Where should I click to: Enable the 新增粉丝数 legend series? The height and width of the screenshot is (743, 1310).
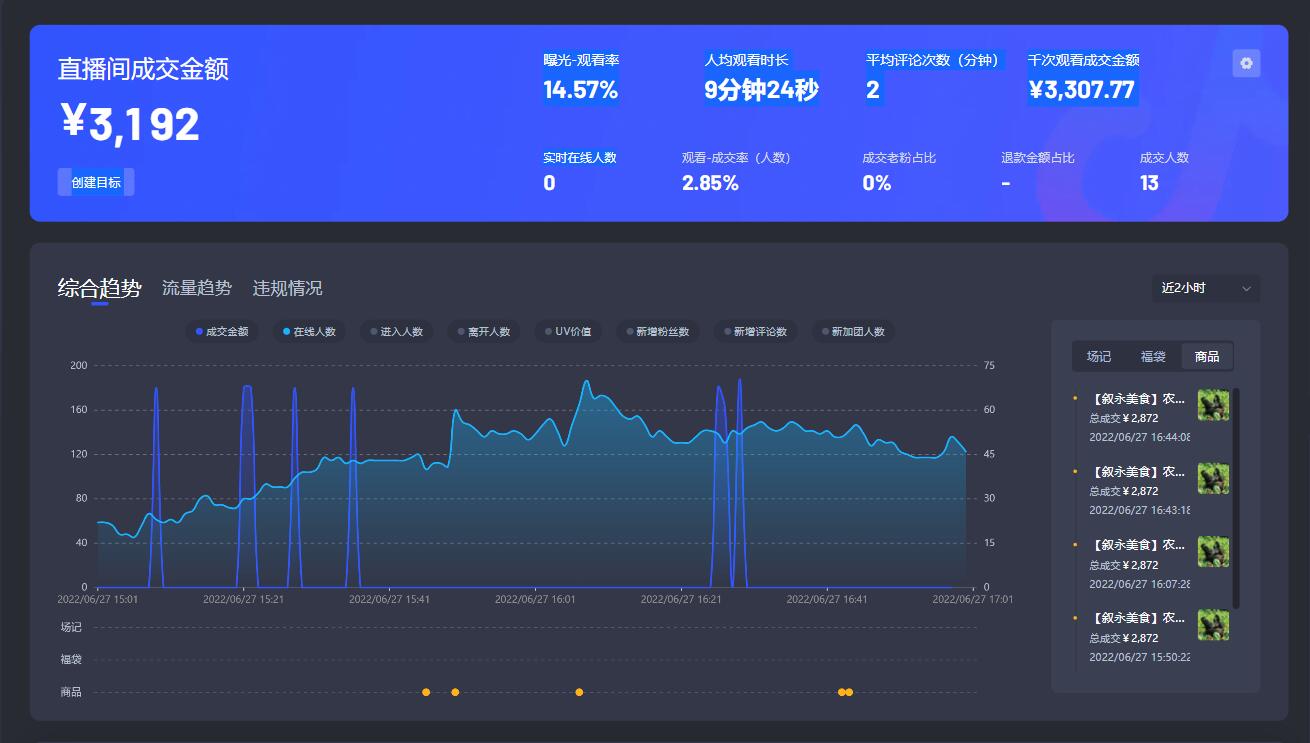point(657,332)
